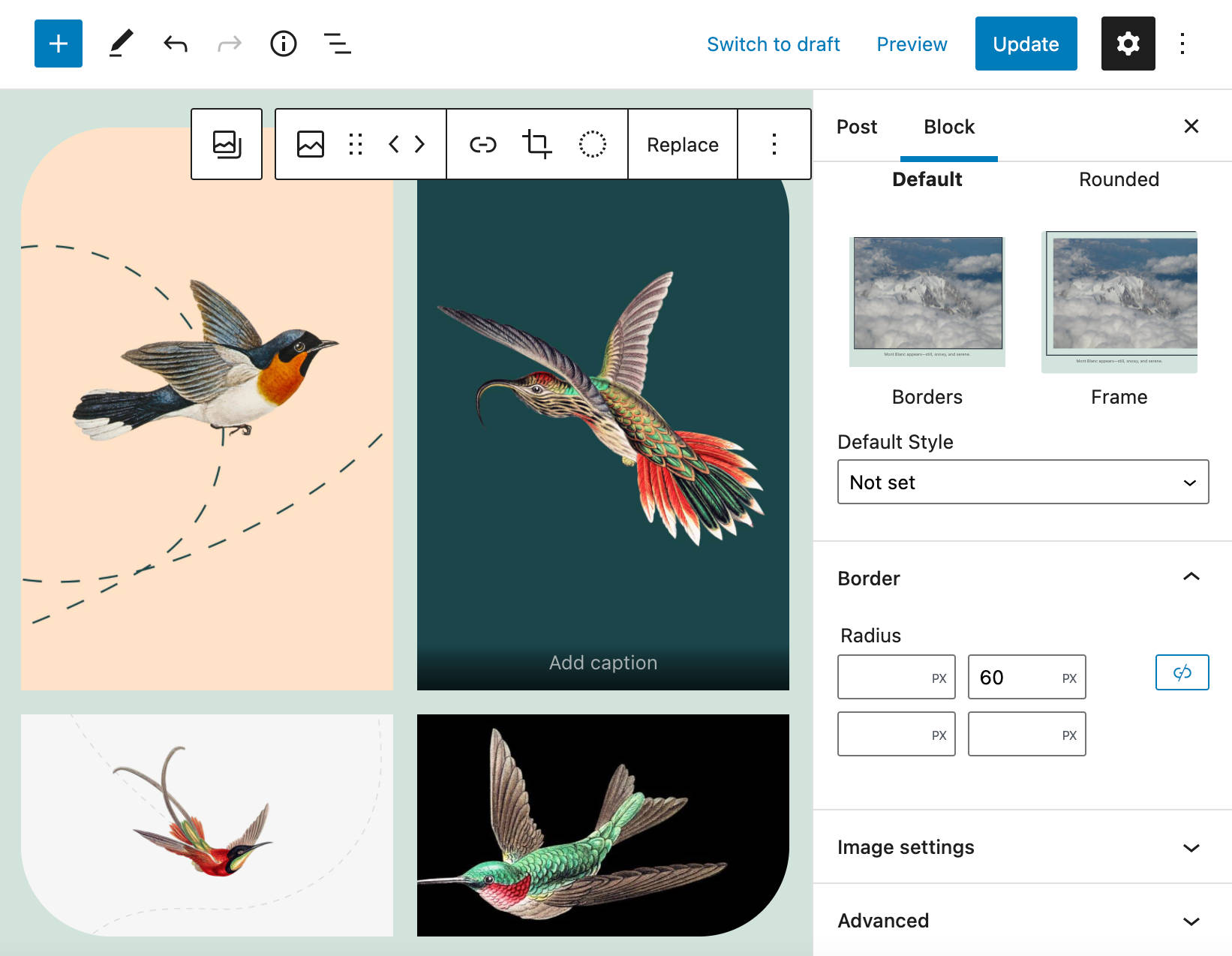Grab the block drag handle

[x=356, y=144]
